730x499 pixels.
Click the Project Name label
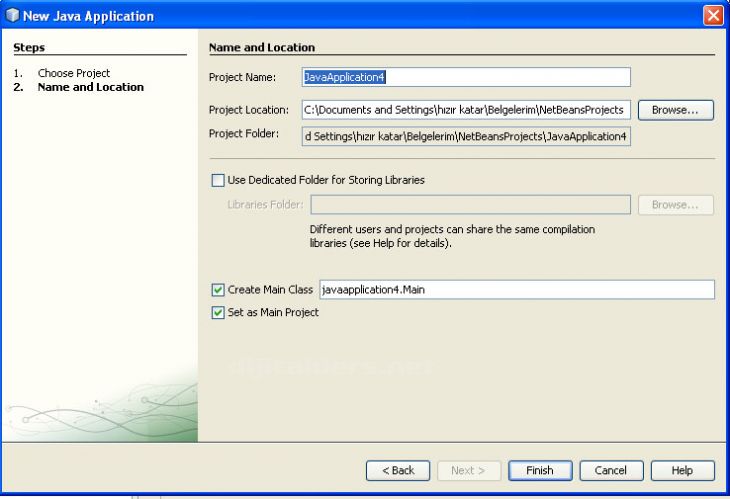click(242, 77)
